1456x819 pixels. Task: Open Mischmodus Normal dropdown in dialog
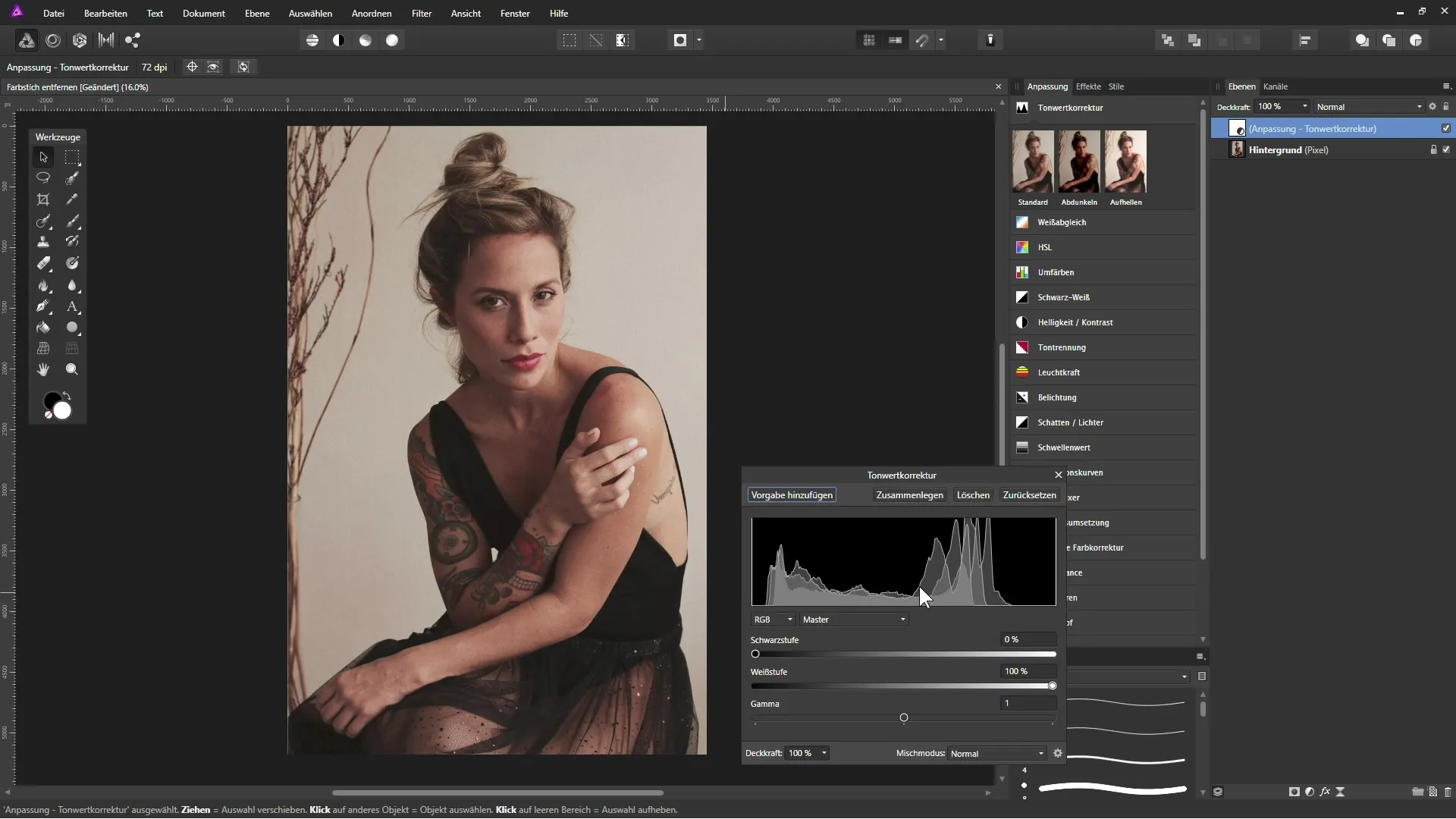pyautogui.click(x=997, y=753)
